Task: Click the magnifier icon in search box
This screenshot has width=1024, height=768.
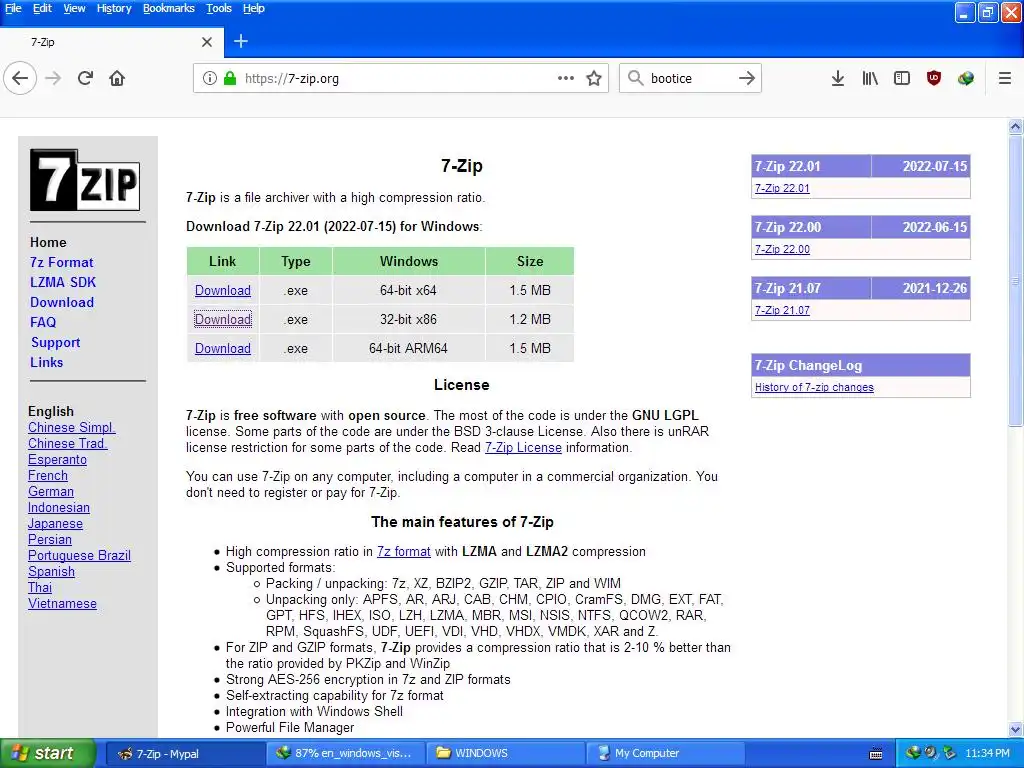Action: tap(635, 78)
